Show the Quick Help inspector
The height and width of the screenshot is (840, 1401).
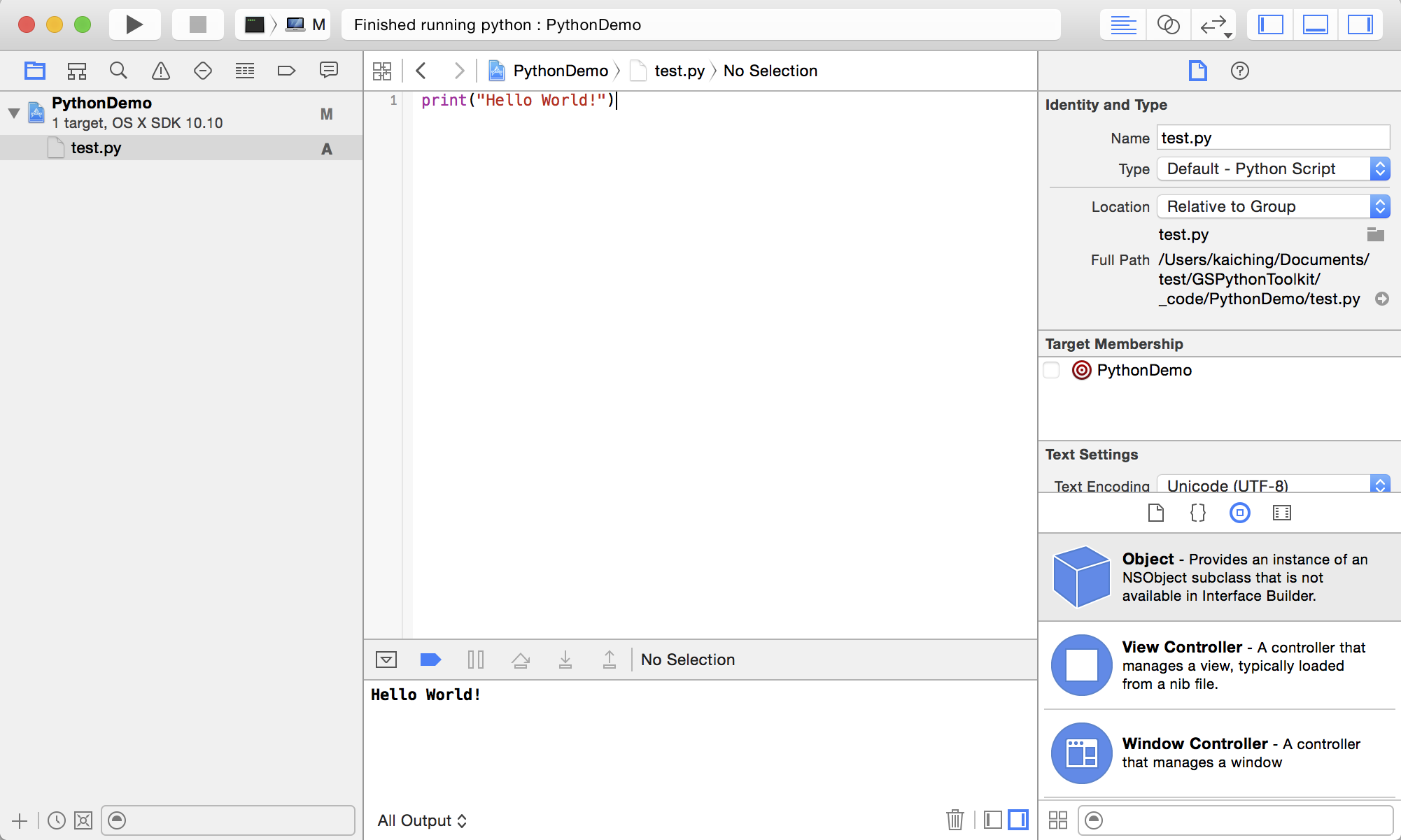pos(1239,71)
